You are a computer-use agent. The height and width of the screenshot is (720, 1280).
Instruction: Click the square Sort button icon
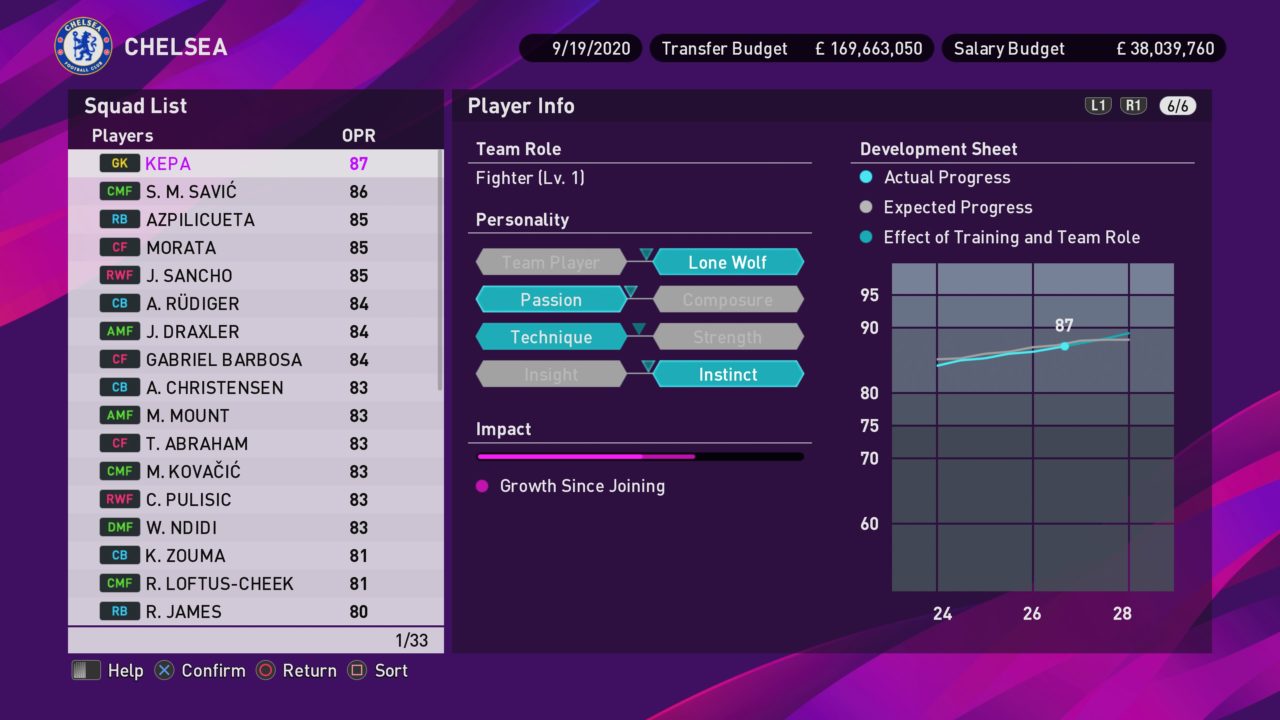tap(357, 670)
